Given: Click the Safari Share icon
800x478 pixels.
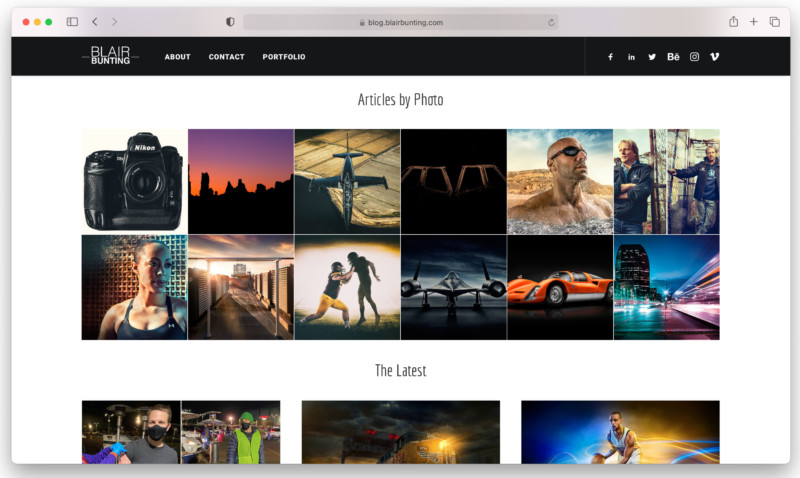Looking at the screenshot, I should 733,22.
